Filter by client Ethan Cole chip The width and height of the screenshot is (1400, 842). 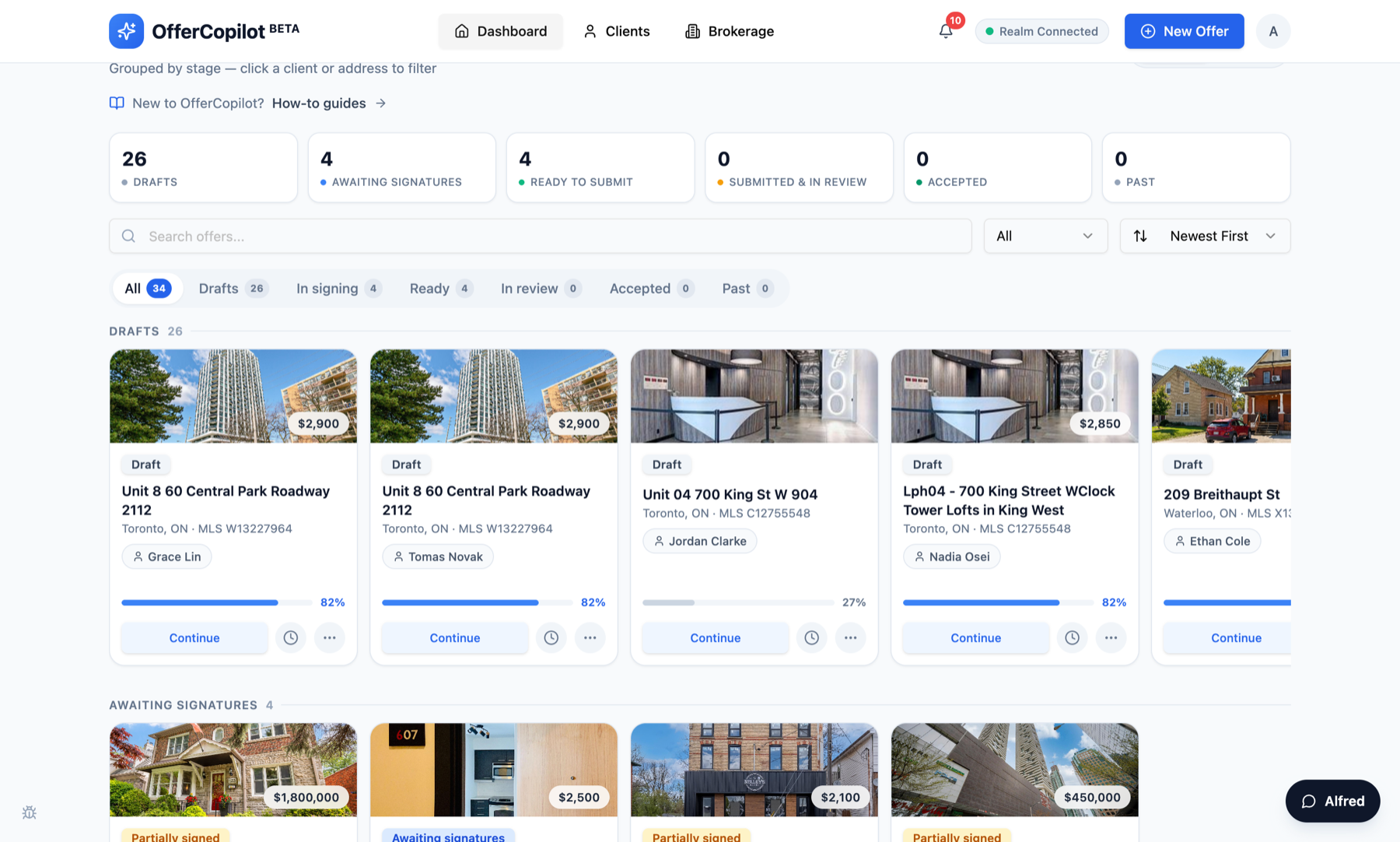point(1213,541)
